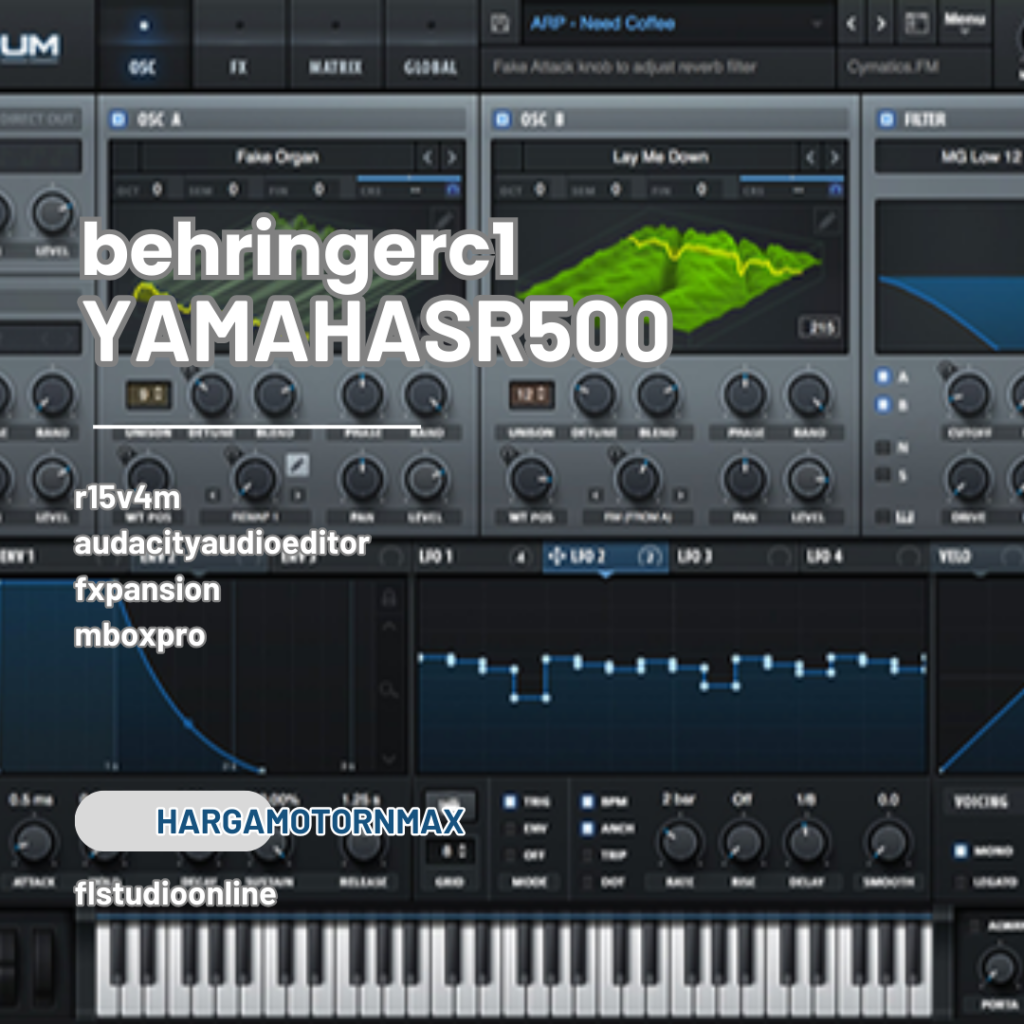Open the Menu dropdown button

coord(965,22)
